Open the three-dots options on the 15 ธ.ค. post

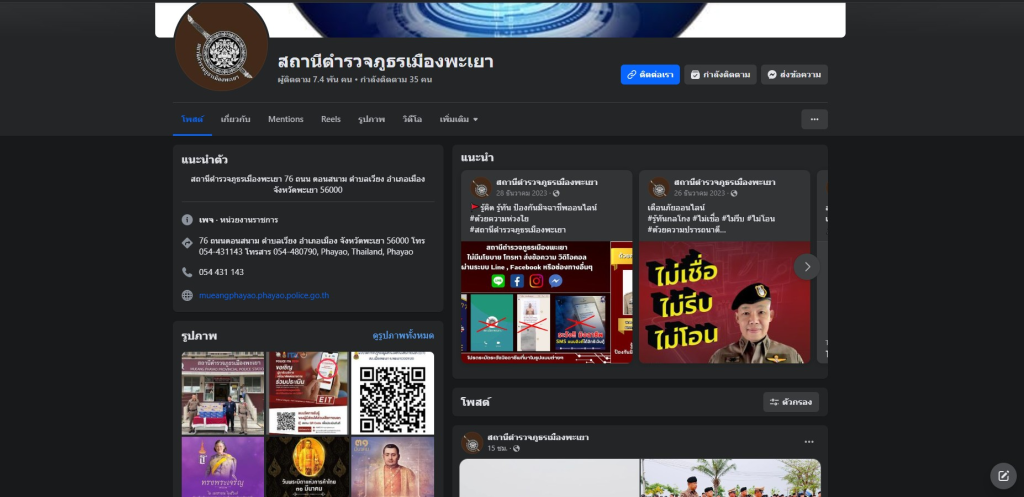809,441
